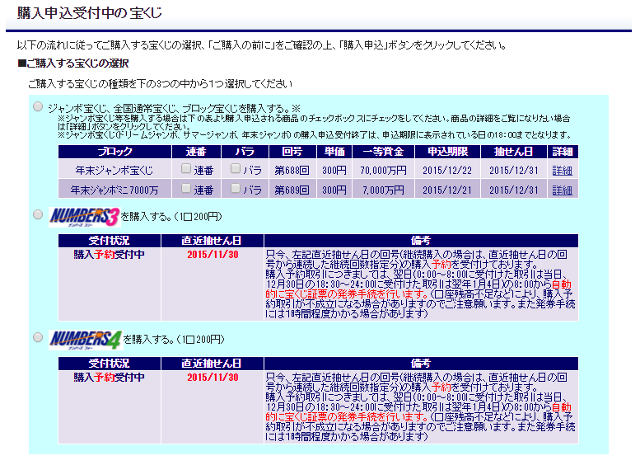Select the NUMBERS3 purchase radio button
The width and height of the screenshot is (640, 465).
pyautogui.click(x=38, y=215)
